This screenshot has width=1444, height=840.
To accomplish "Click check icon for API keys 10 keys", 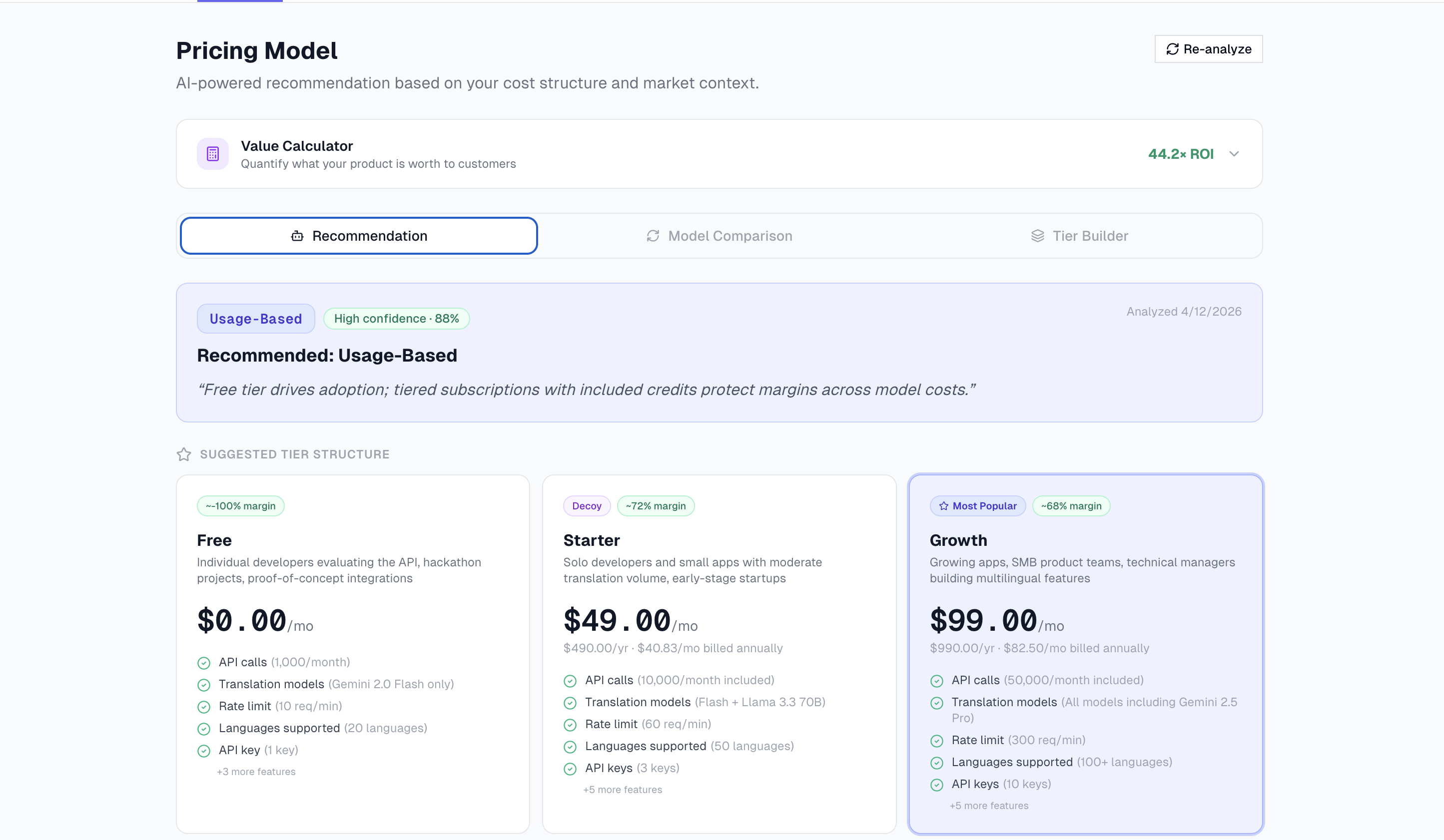I will click(936, 785).
